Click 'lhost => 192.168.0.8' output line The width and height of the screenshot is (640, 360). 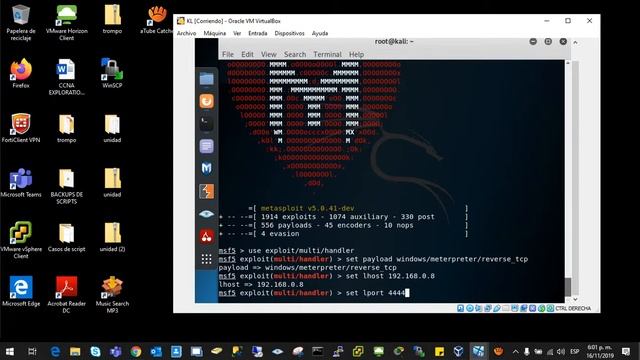261,284
